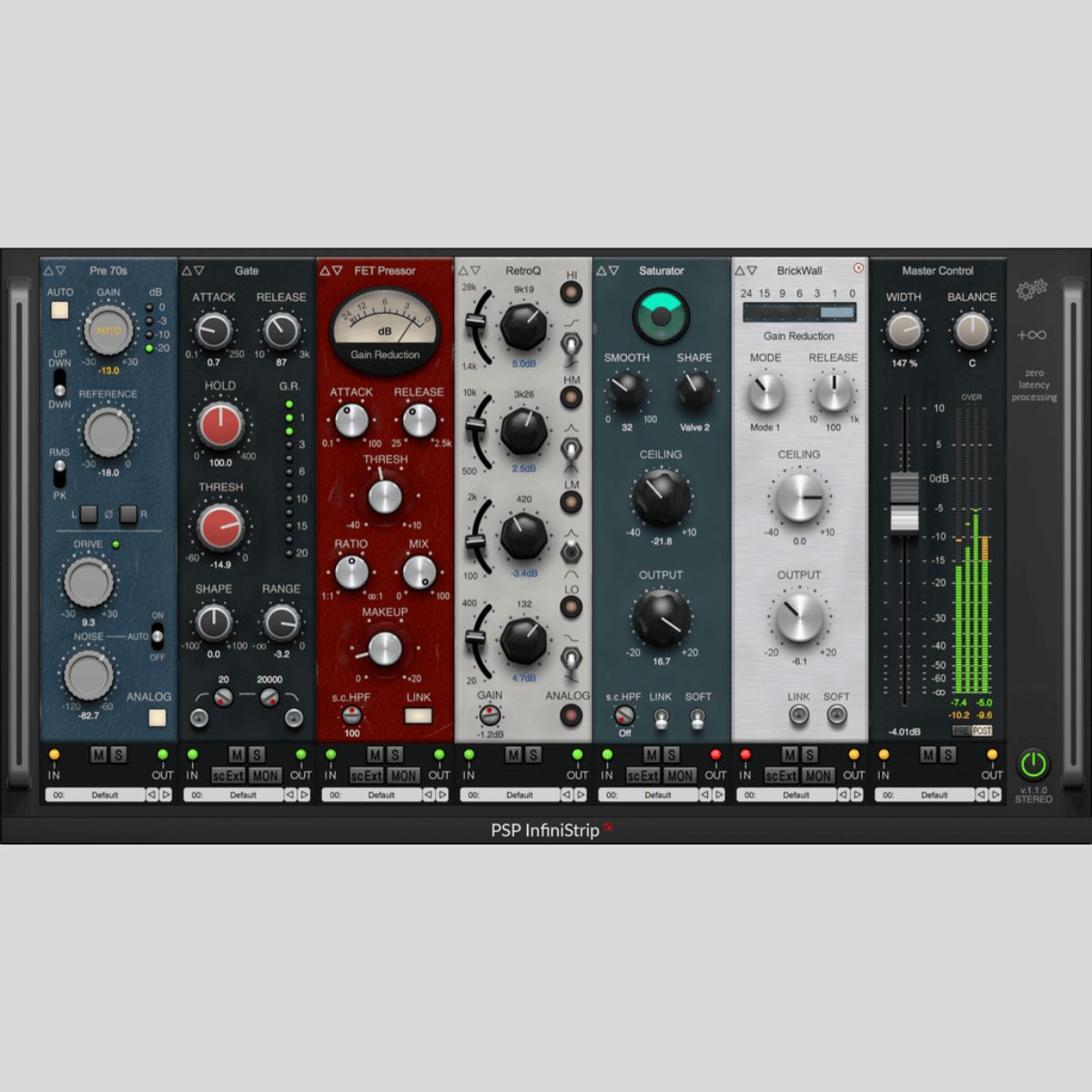Toggle the BrickWall LINK button
Viewport: 1092px width, 1092px height.
[x=799, y=716]
